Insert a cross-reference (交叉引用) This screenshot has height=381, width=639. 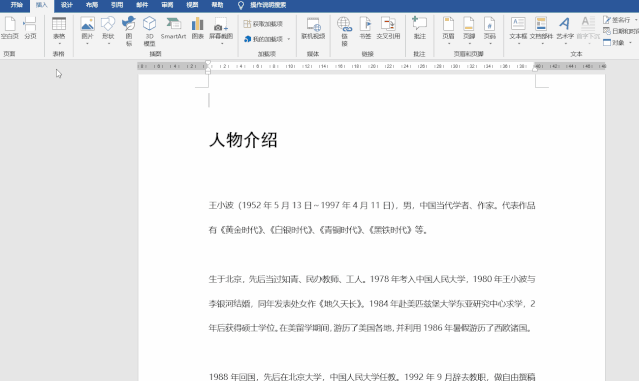388,28
